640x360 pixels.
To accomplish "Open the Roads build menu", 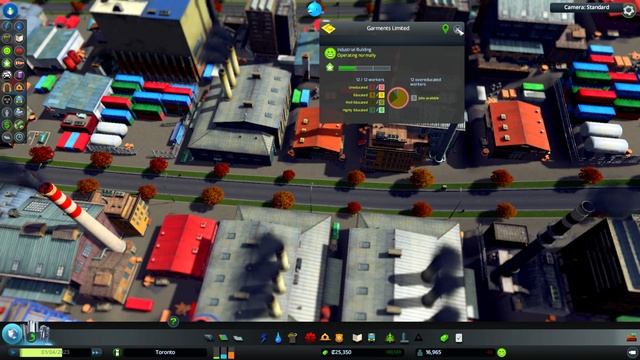I will (209, 338).
